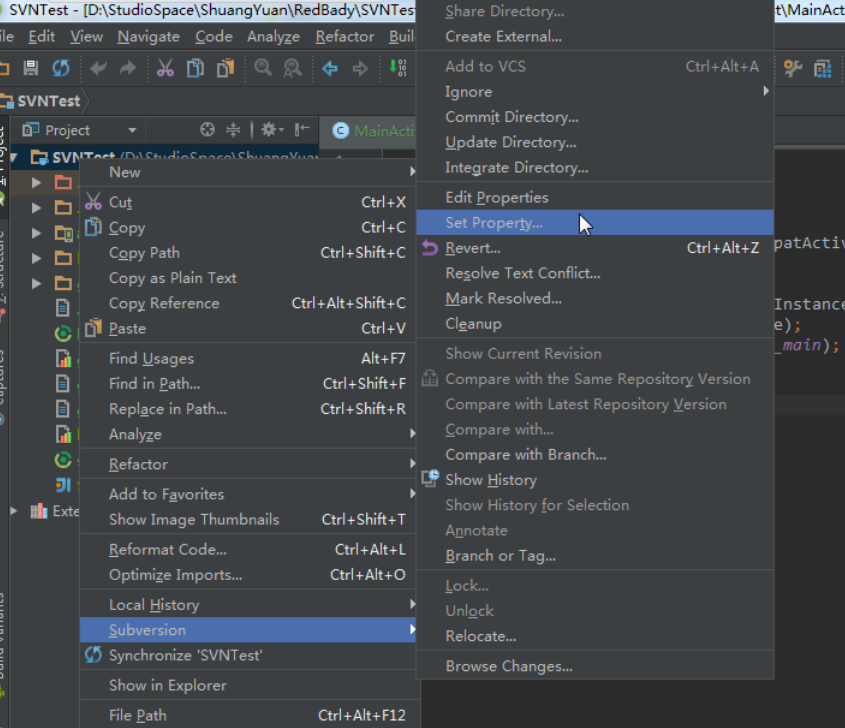845x728 pixels.
Task: Click the Synchronize toolbar icon
Action: coord(61,68)
